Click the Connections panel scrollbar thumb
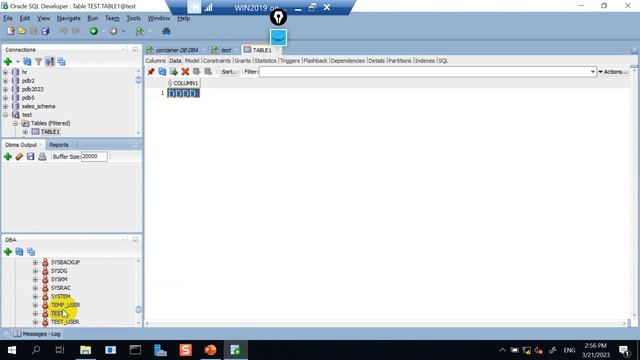Image resolution: width=640 pixels, height=360 pixels. coord(138,80)
